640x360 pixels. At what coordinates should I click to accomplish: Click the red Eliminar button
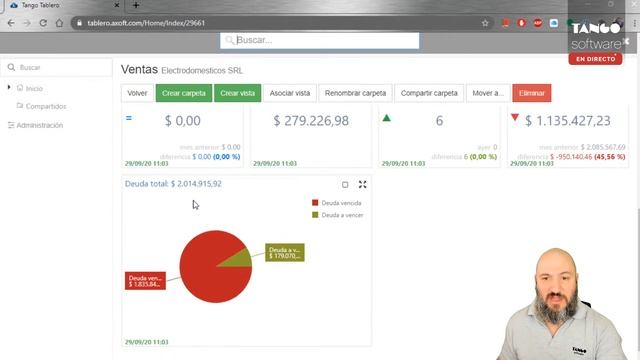(532, 93)
